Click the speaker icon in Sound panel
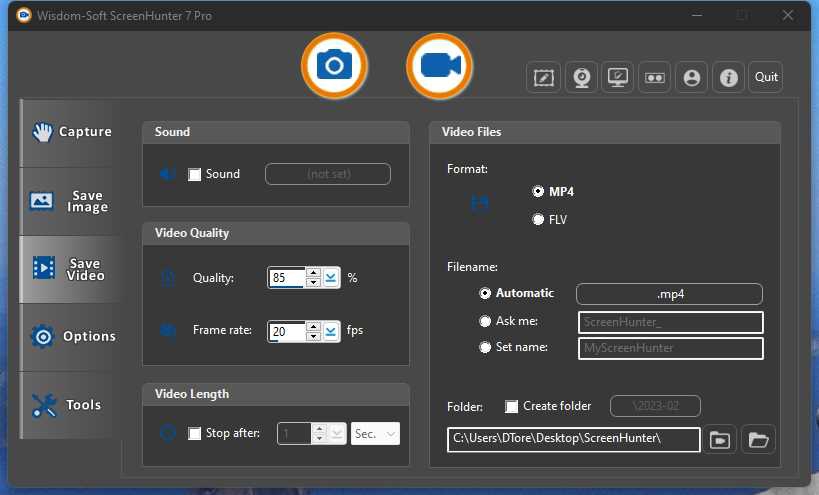This screenshot has width=819, height=495. (x=168, y=173)
